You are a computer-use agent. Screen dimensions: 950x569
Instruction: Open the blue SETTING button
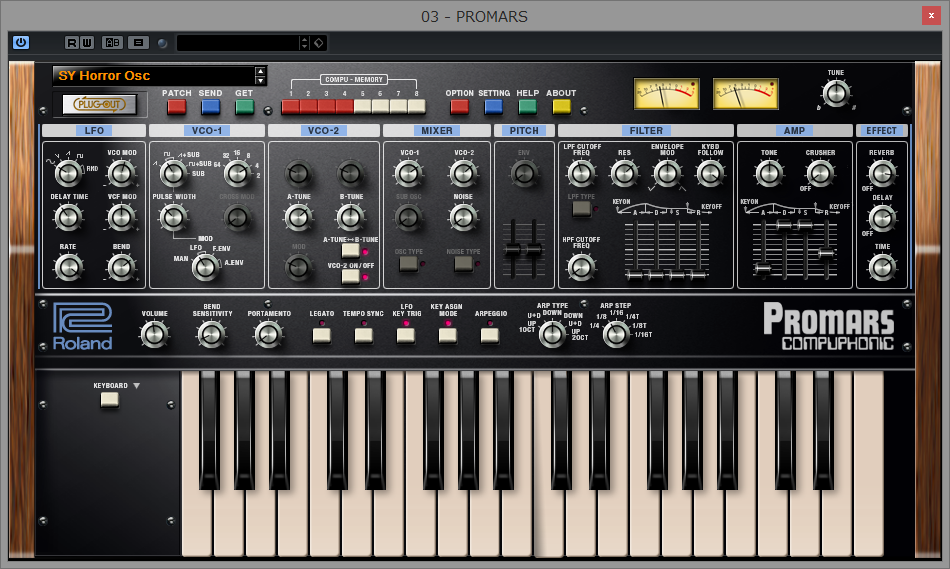click(493, 107)
